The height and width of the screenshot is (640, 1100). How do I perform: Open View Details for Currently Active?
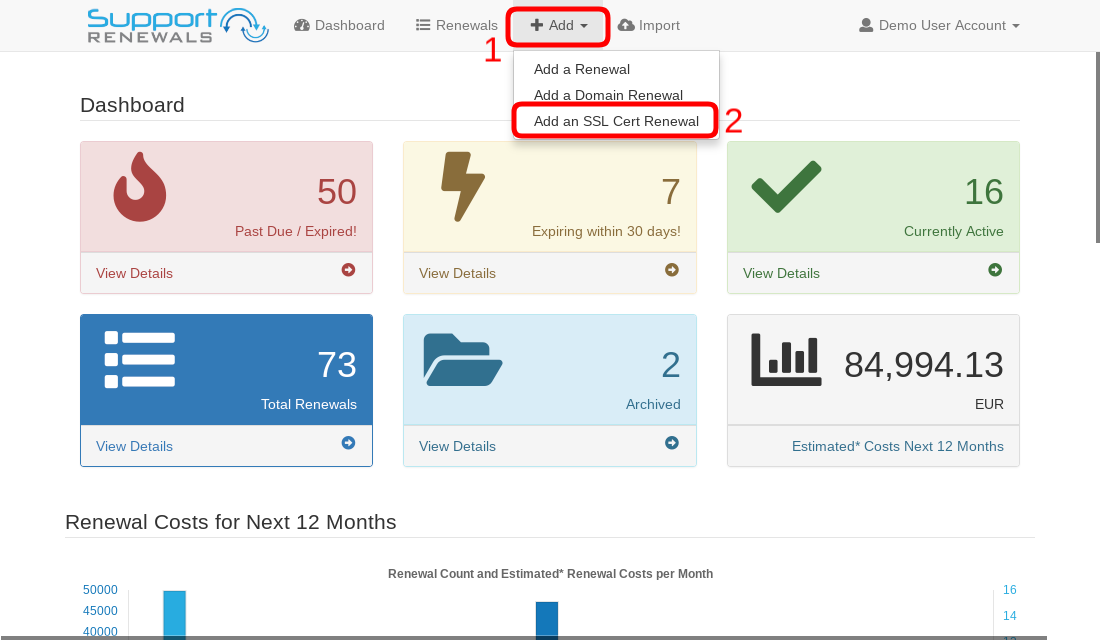(781, 274)
